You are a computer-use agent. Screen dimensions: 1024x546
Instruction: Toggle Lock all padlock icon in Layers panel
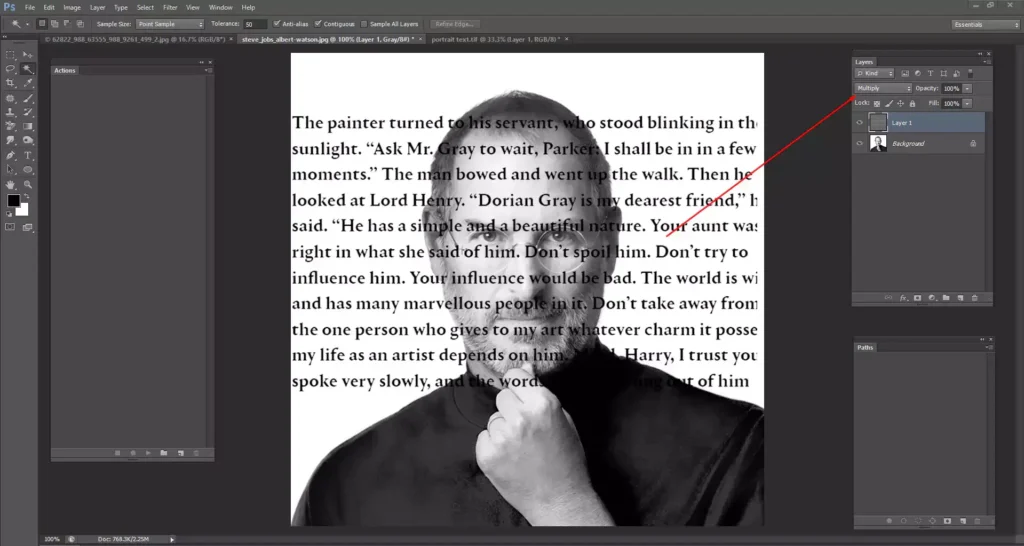pos(912,104)
